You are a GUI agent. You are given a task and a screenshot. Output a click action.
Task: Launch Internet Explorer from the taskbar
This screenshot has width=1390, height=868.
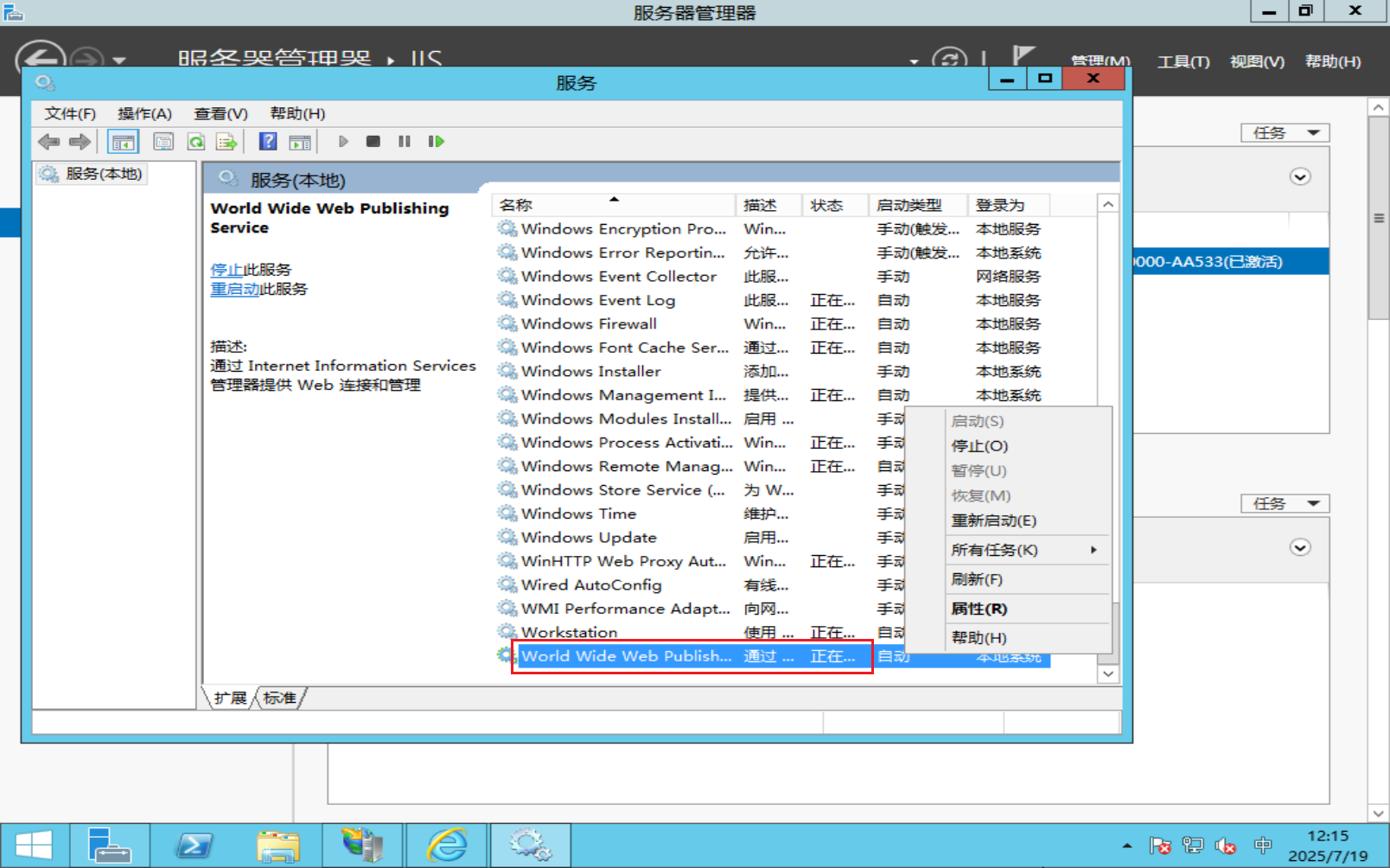[446, 845]
